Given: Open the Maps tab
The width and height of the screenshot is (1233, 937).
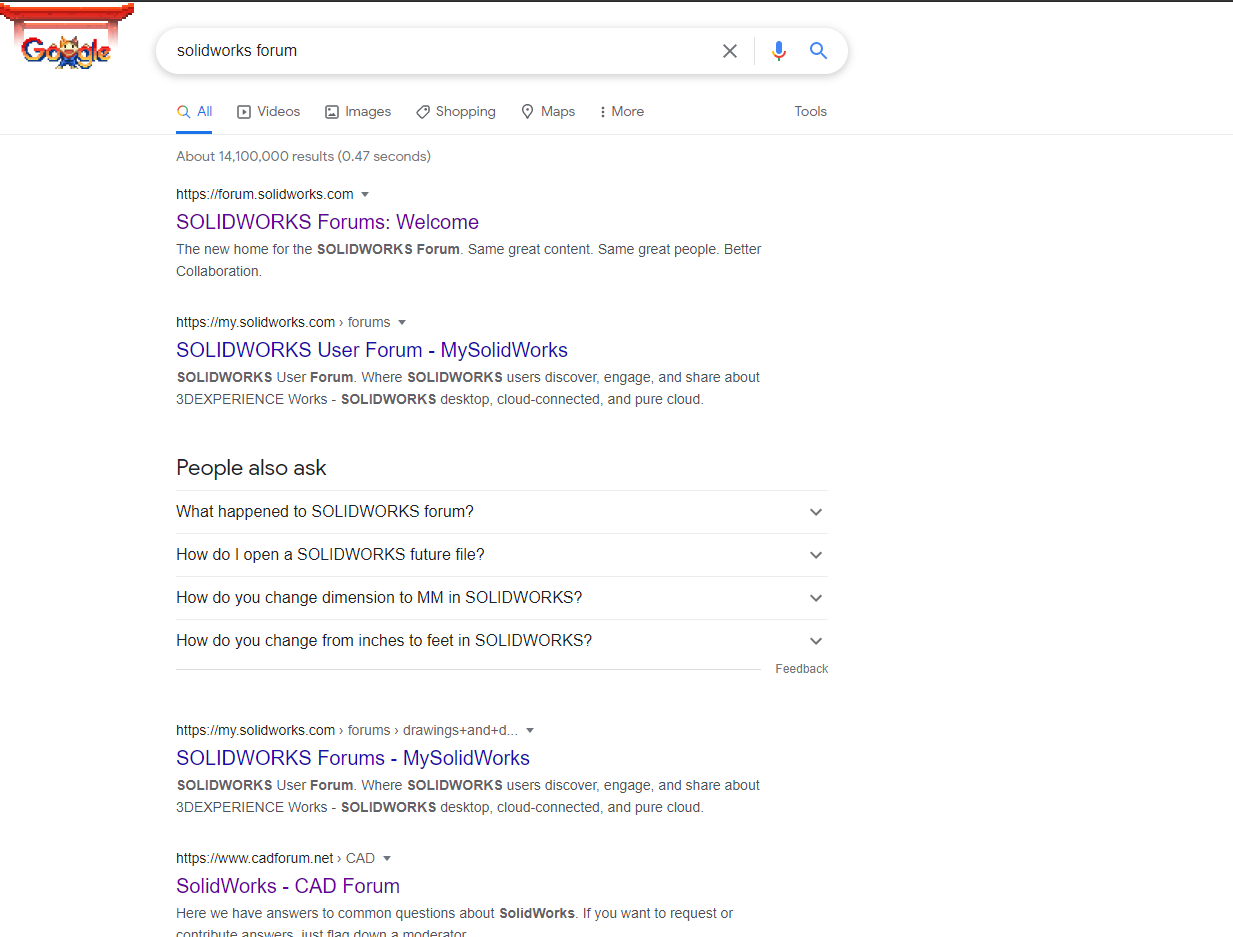Looking at the screenshot, I should (548, 112).
